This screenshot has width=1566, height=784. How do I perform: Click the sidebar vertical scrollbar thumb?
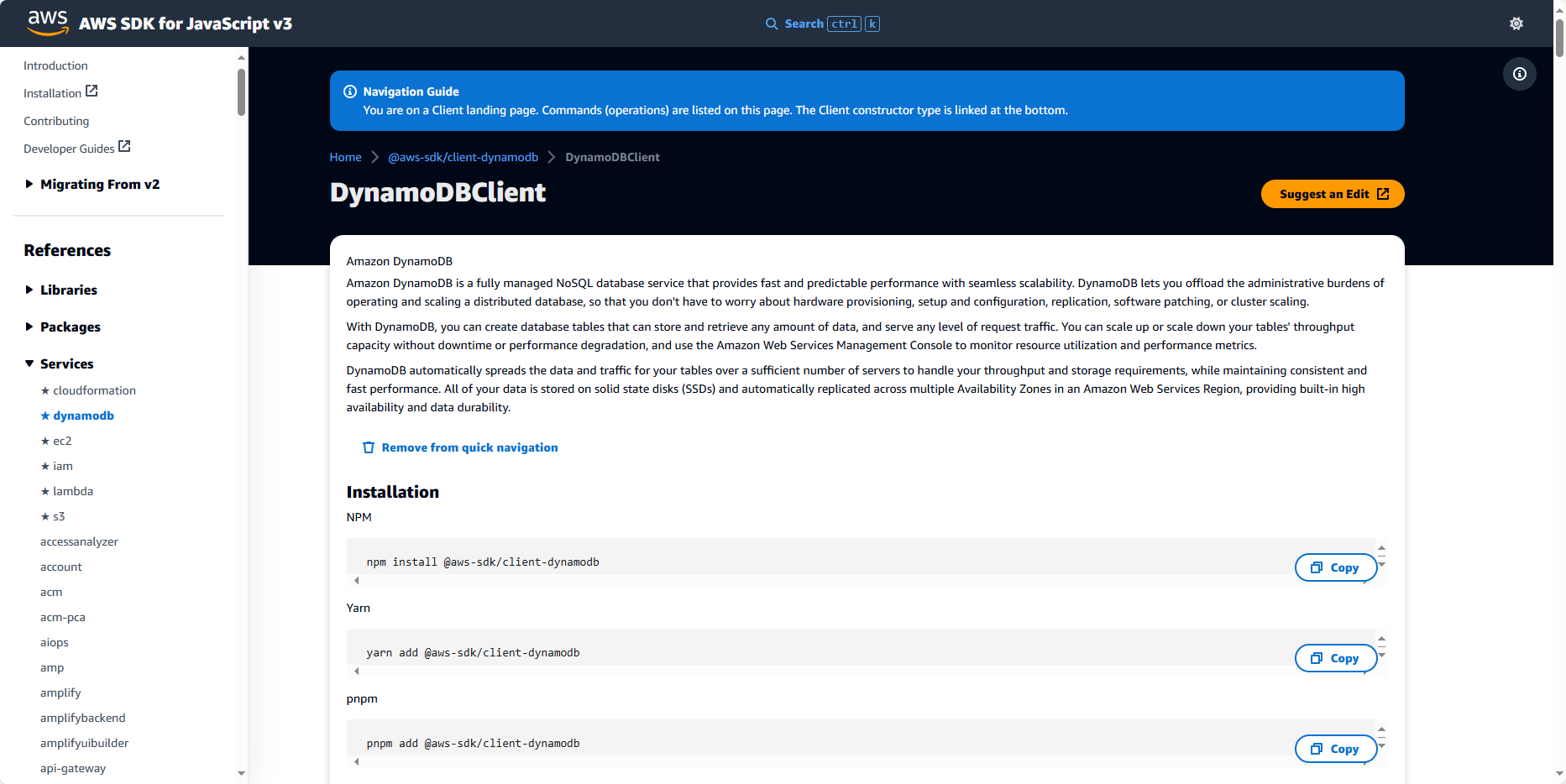coord(241,92)
